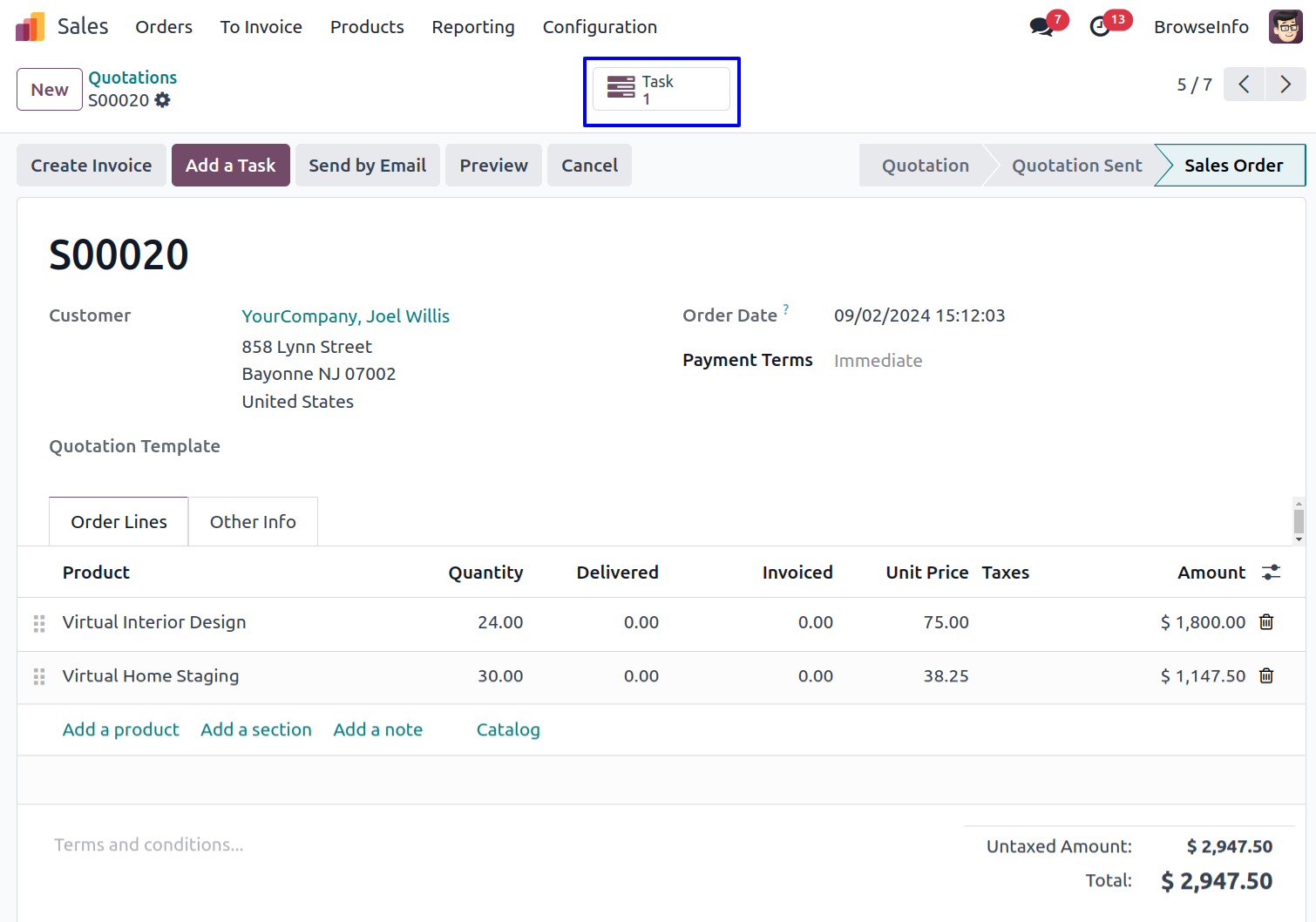Open the Task smart button

click(x=661, y=90)
